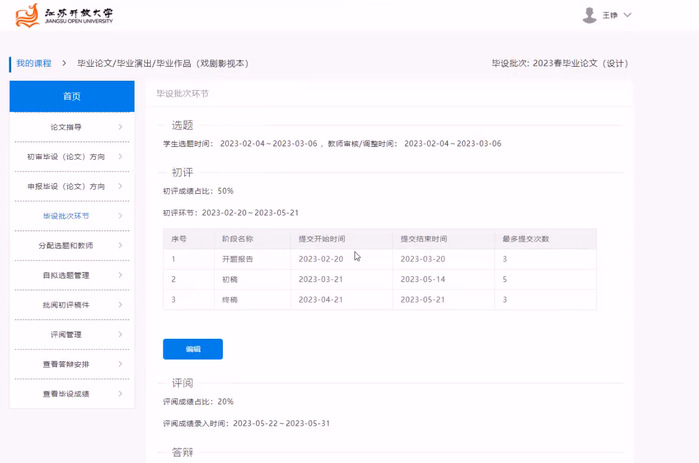This screenshot has width=699, height=463.
Task: Open 分配选题和教师 menu item
Action: click(x=66, y=245)
